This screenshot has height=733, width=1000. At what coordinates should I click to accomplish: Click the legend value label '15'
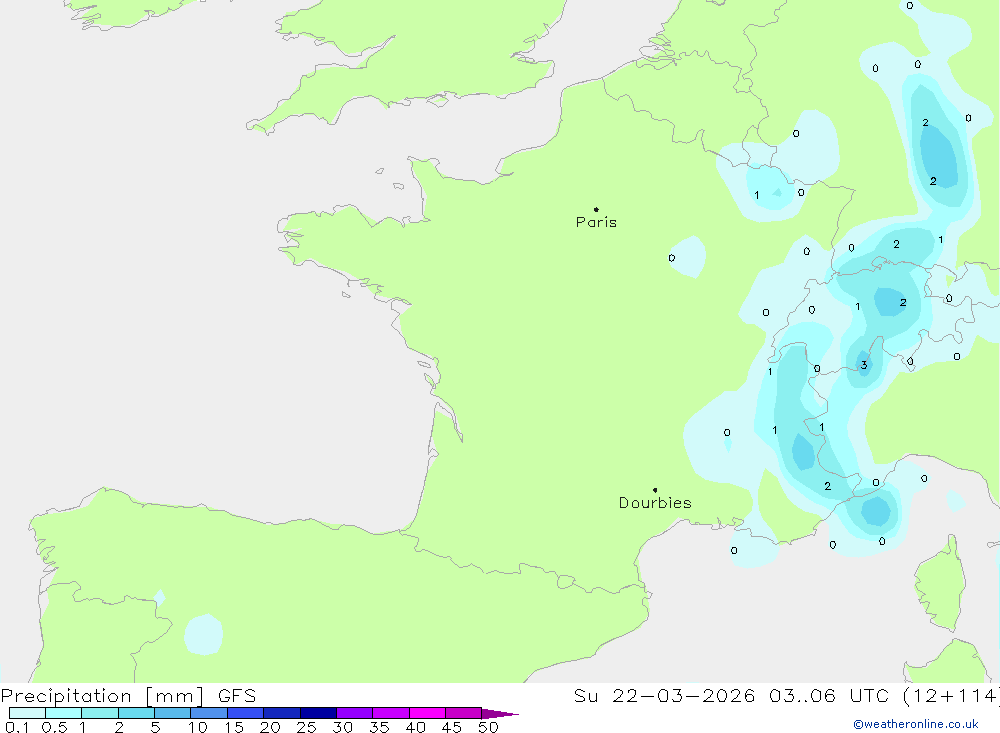(x=234, y=727)
